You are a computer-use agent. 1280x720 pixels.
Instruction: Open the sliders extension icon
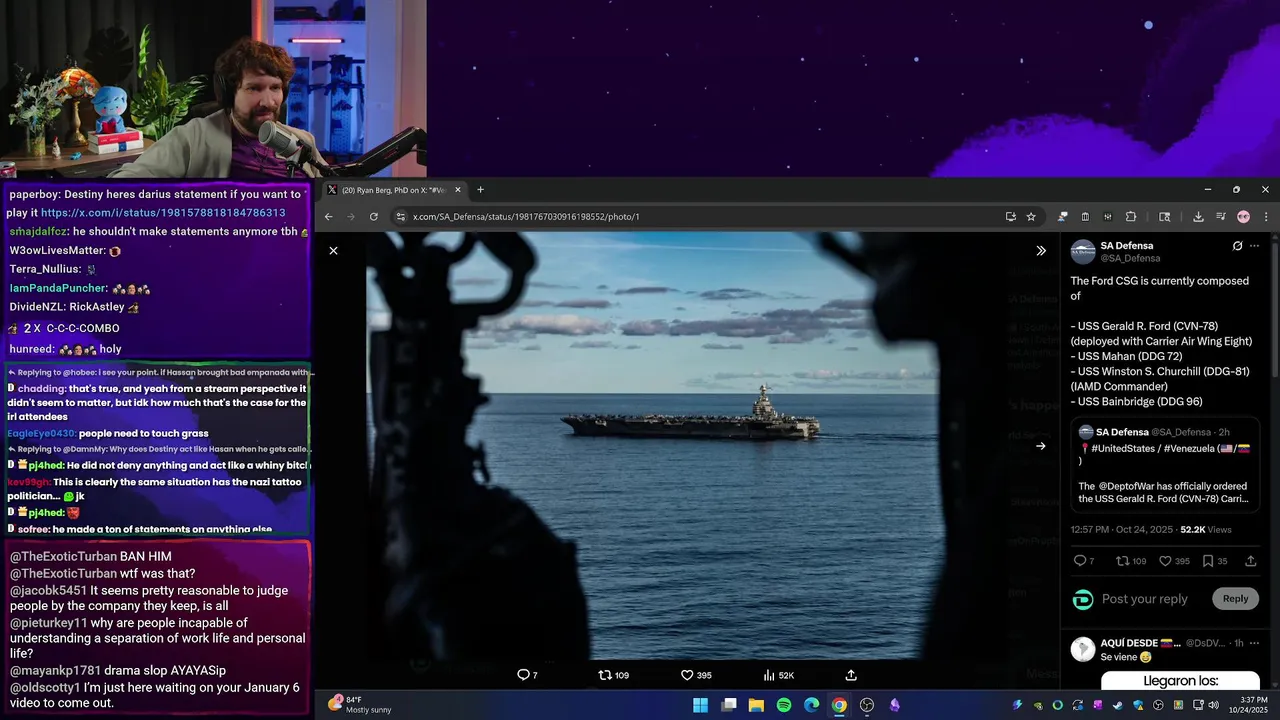(x=1108, y=216)
